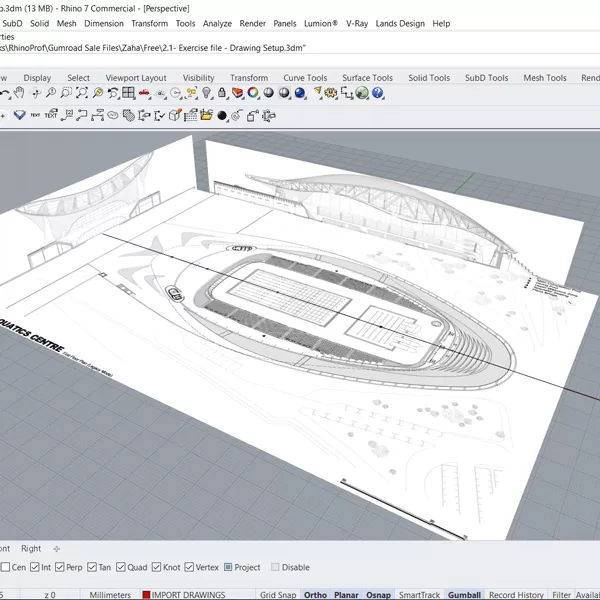Toggle Ortho mode in status bar
Viewport: 600px width, 600px height.
point(315,595)
